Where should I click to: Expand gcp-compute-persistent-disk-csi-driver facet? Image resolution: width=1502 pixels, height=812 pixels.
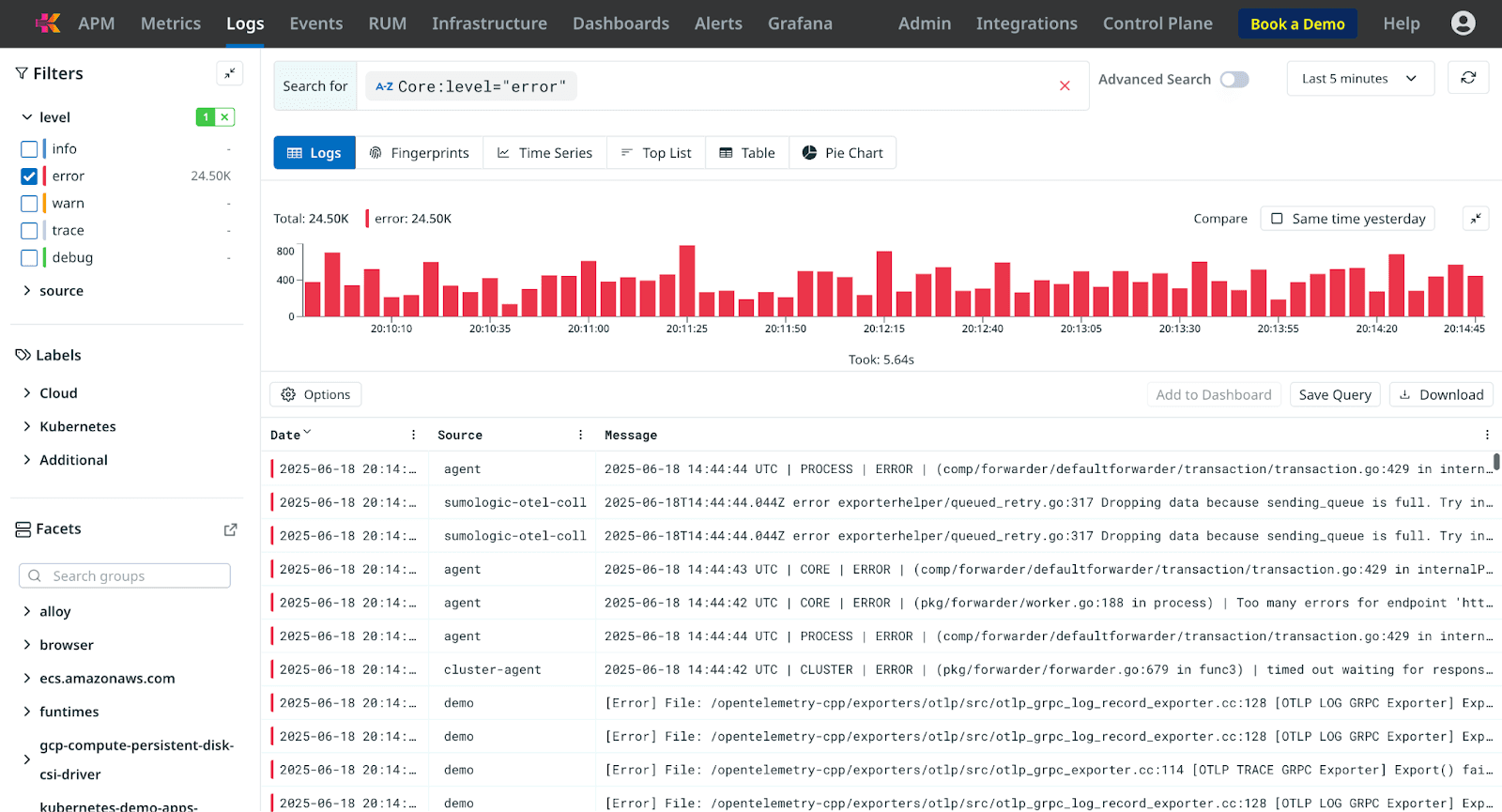click(x=27, y=759)
